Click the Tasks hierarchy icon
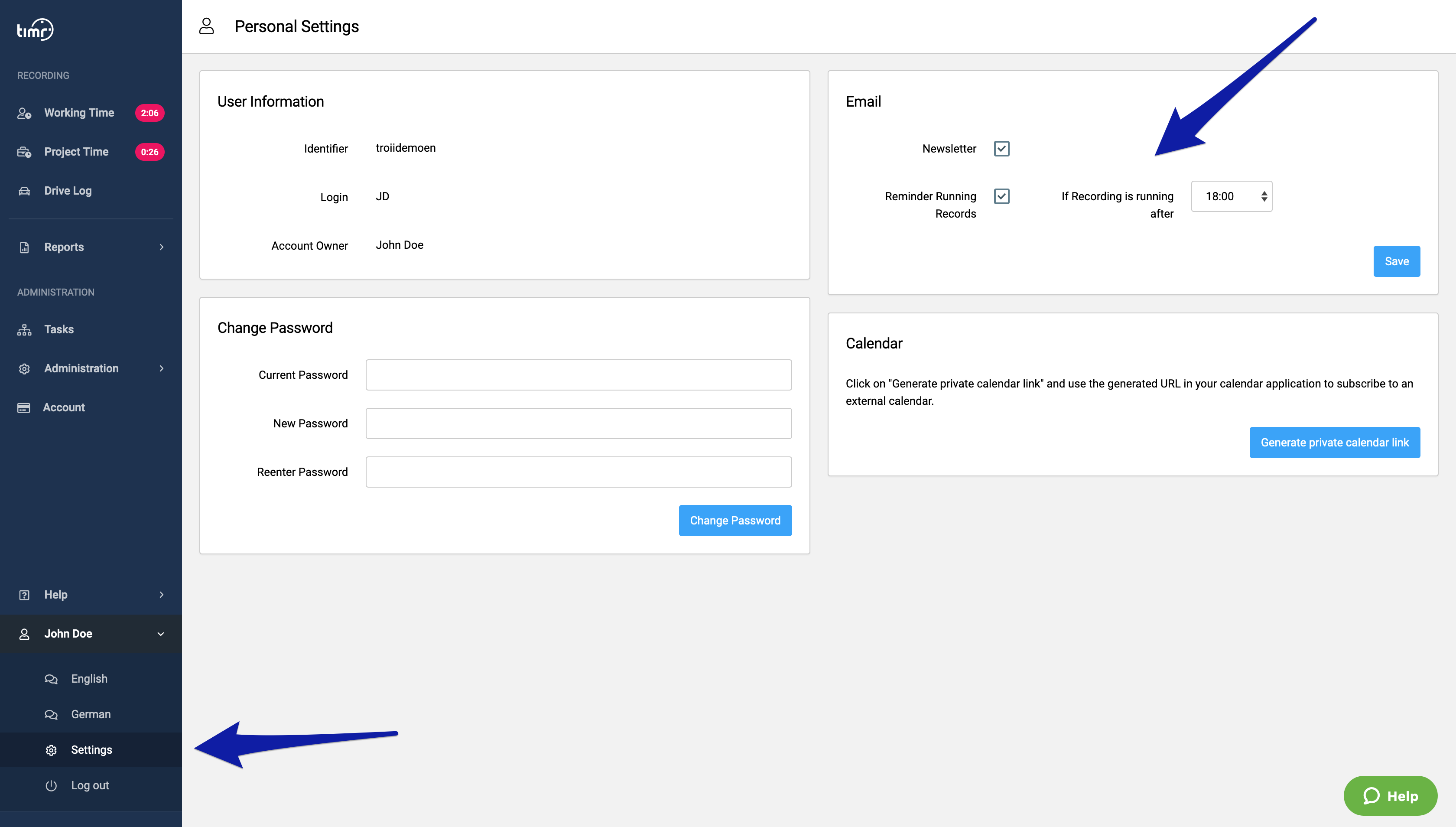The width and height of the screenshot is (1456, 827). point(24,329)
